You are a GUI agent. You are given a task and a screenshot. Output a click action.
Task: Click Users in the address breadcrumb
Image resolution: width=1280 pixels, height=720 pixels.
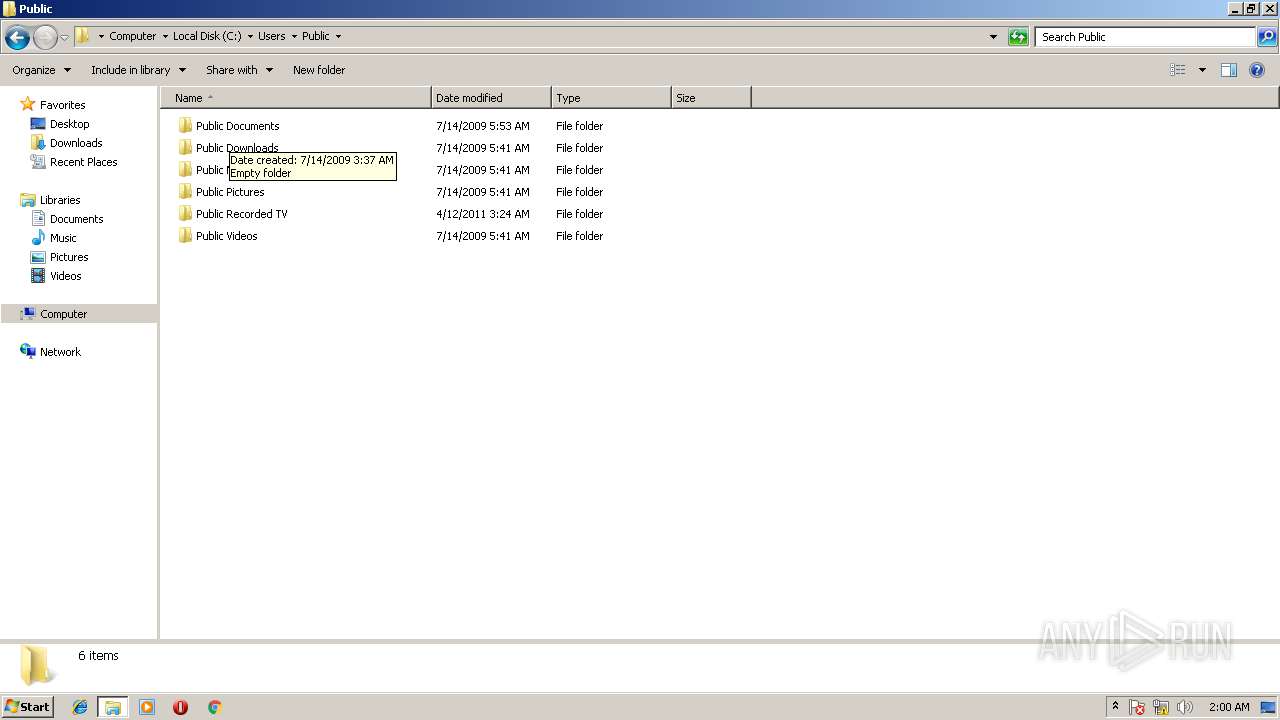(x=272, y=36)
